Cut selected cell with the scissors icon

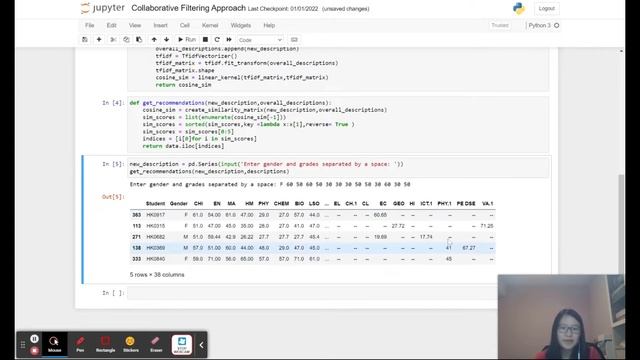(113, 40)
